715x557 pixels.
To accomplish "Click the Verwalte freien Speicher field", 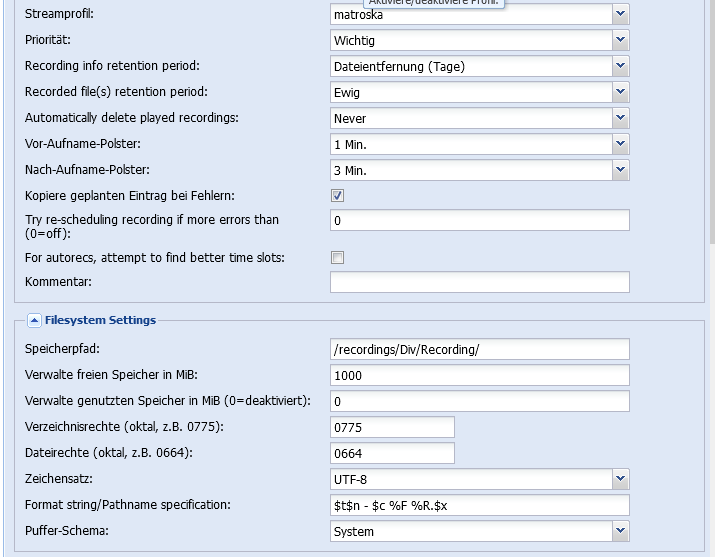I will tap(480, 375).
